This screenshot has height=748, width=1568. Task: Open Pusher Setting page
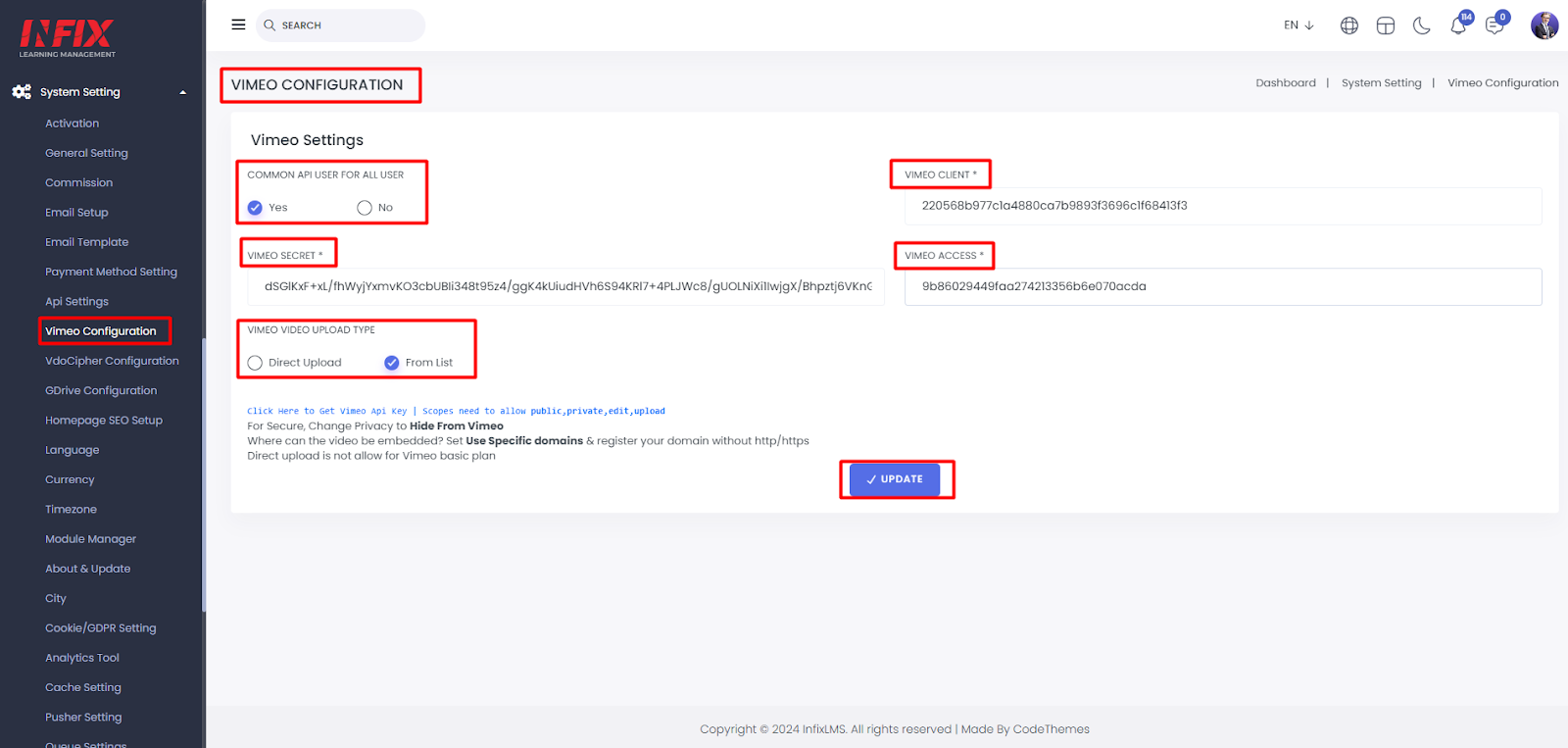(83, 718)
